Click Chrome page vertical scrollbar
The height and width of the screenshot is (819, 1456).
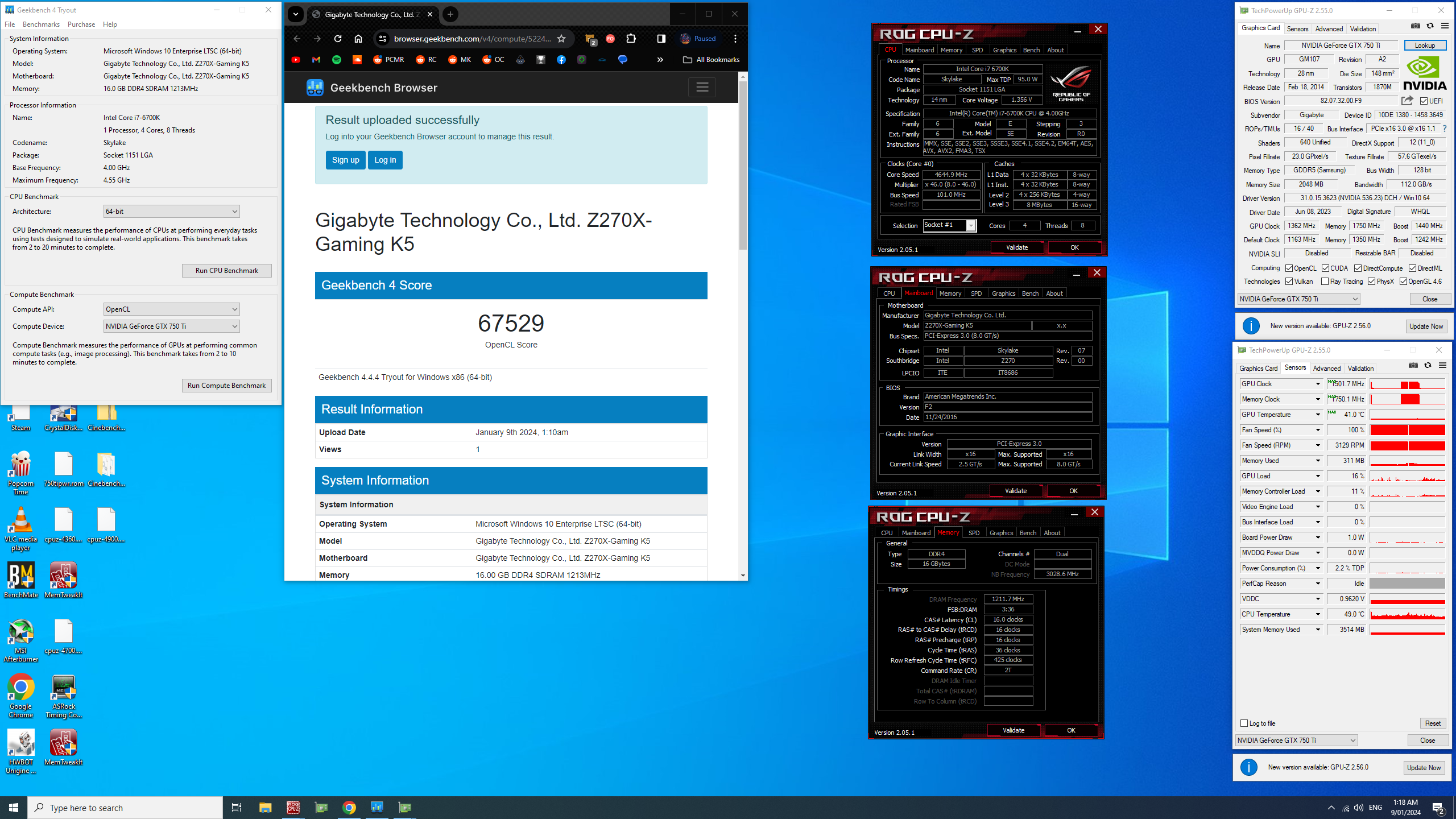pyautogui.click(x=743, y=165)
